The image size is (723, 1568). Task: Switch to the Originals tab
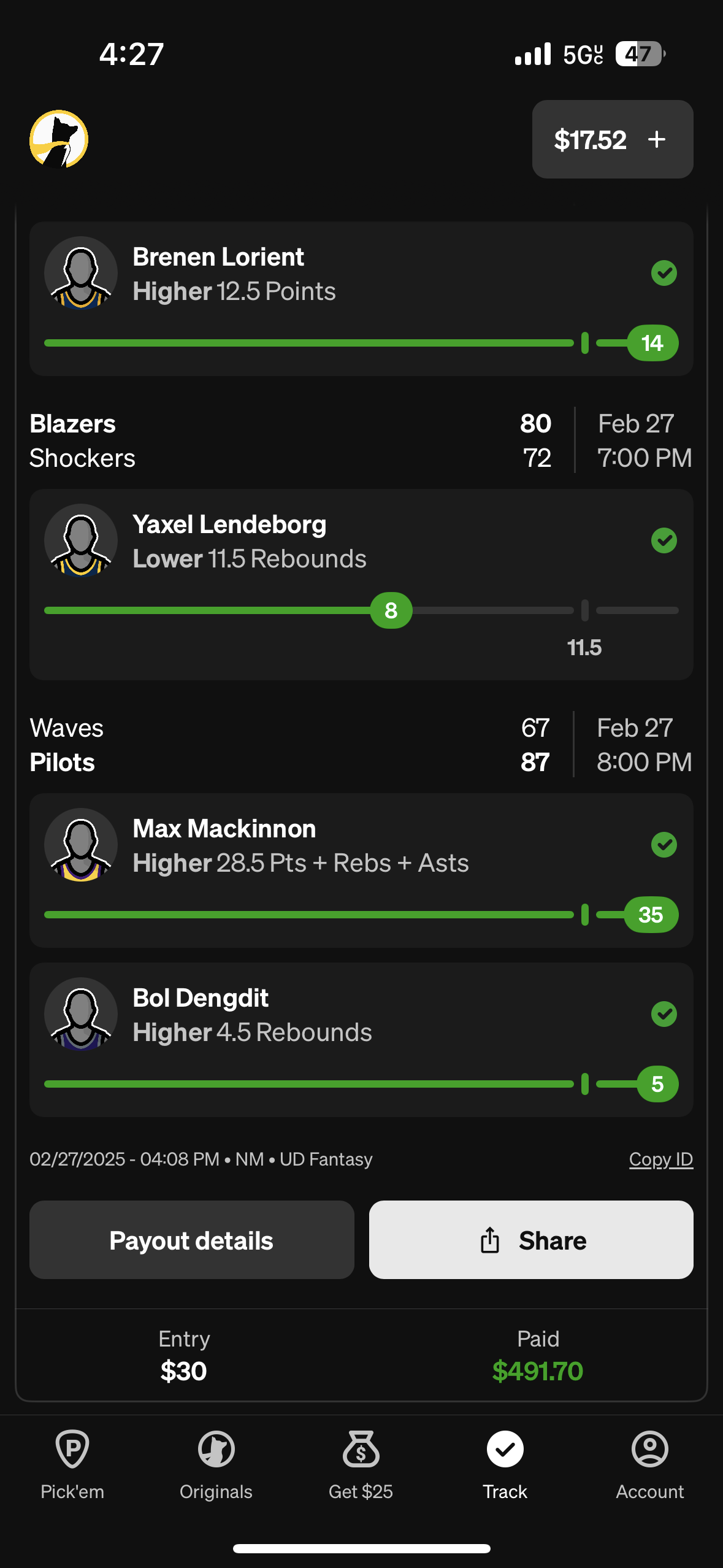click(x=216, y=1463)
